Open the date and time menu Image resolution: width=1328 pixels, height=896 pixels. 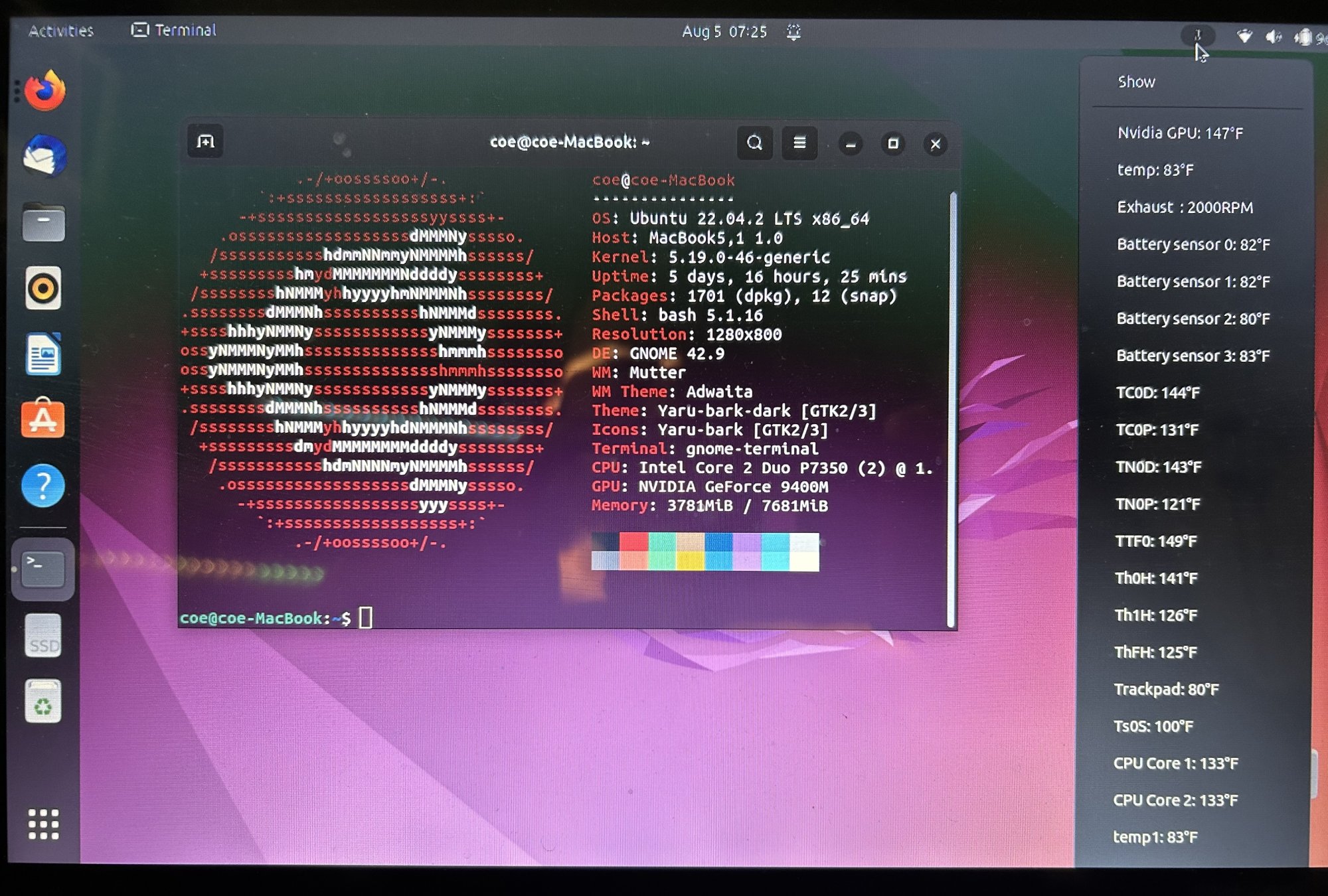pyautogui.click(x=724, y=32)
